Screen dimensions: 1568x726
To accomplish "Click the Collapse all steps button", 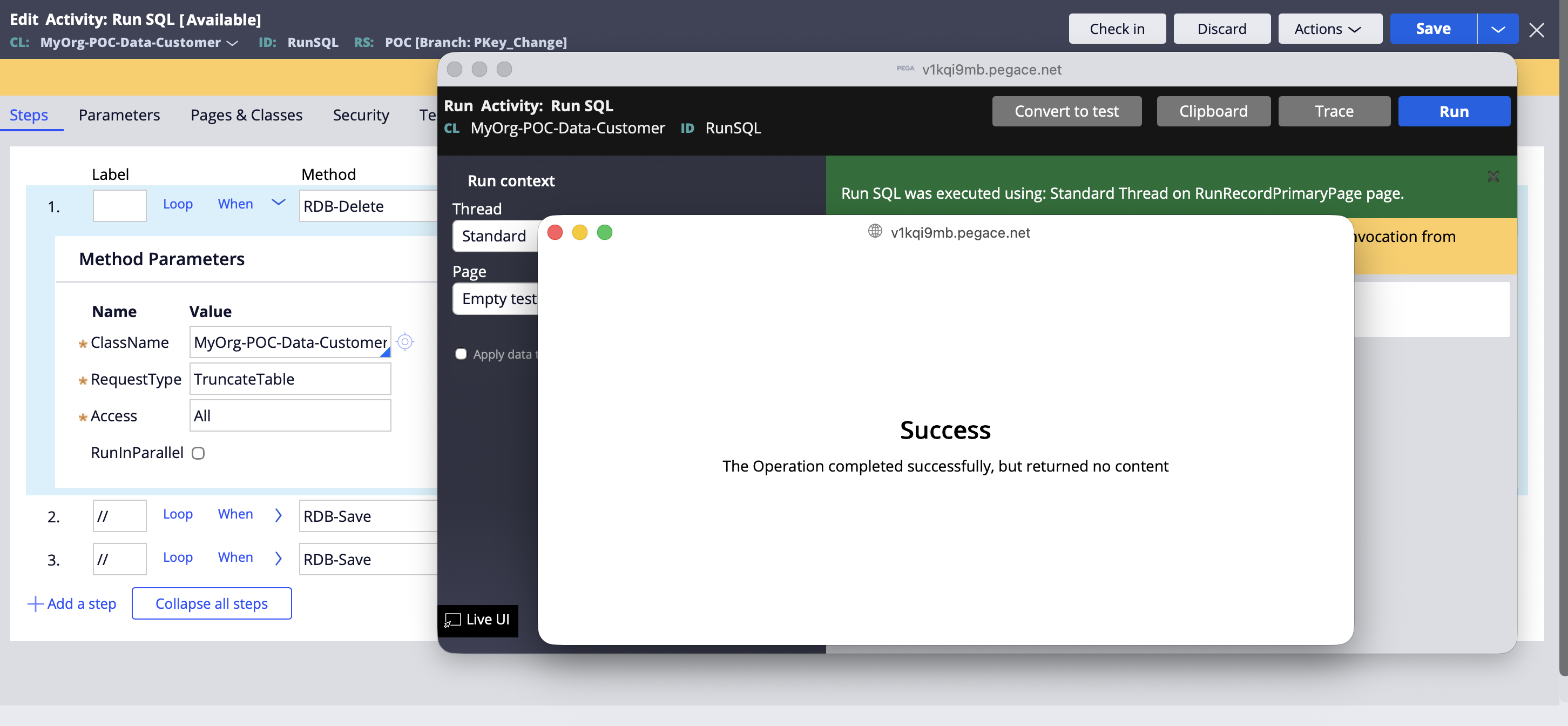I will (x=211, y=603).
